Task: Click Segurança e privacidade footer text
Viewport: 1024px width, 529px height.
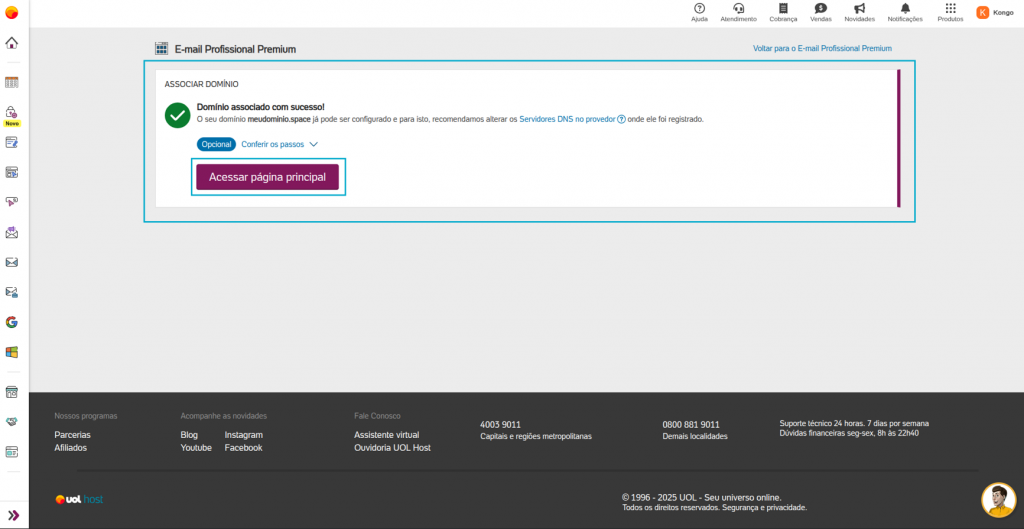Action: point(763,507)
